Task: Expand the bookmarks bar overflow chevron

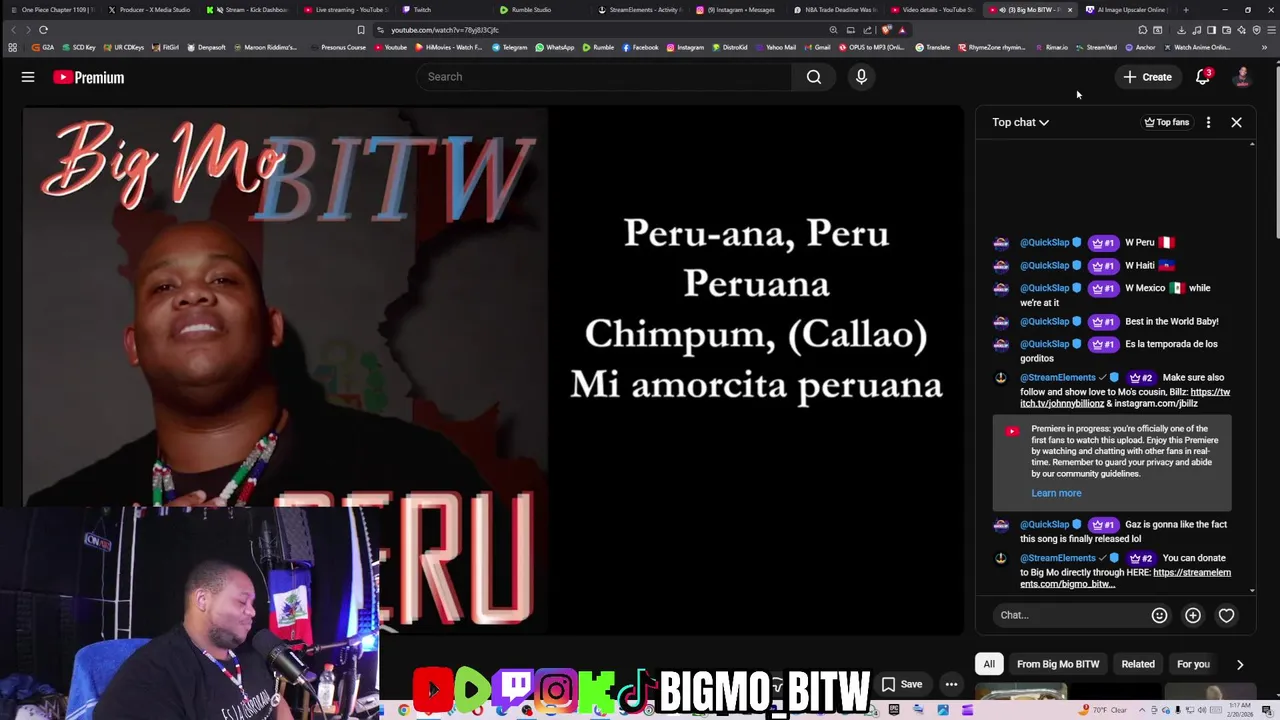Action: (x=1265, y=47)
